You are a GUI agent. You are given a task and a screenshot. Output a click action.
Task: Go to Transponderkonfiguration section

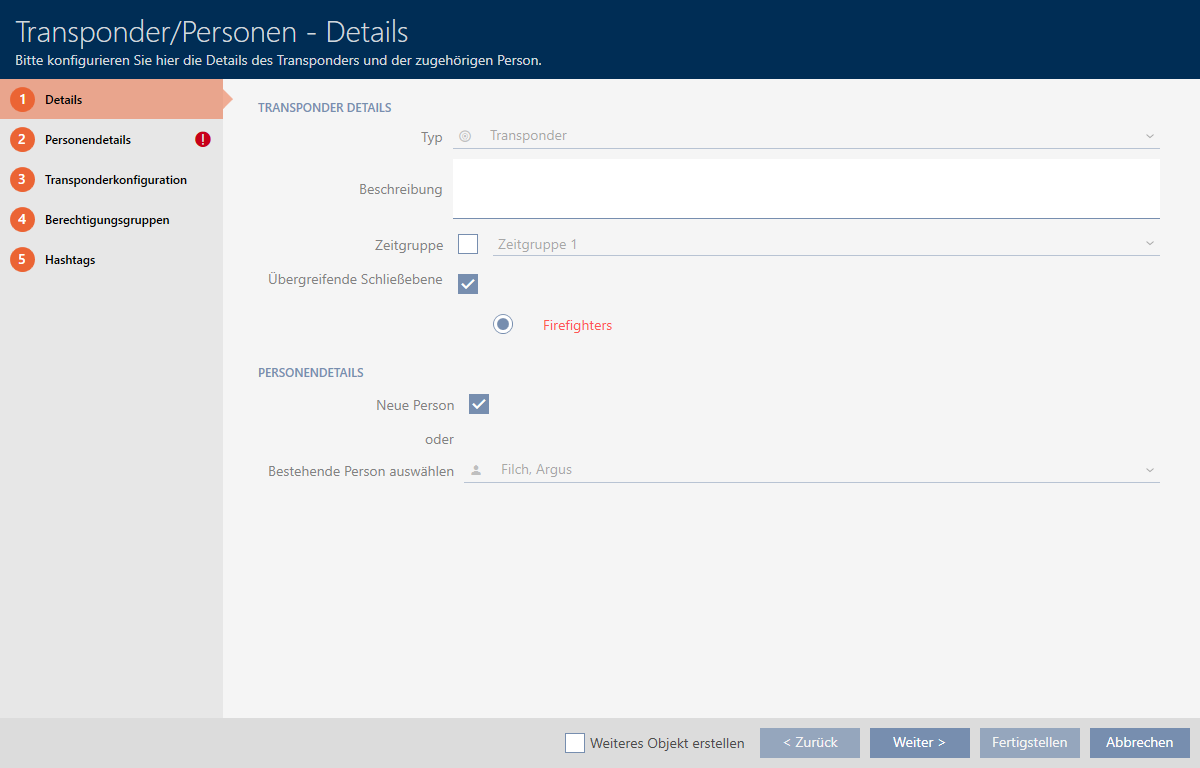tap(115, 180)
